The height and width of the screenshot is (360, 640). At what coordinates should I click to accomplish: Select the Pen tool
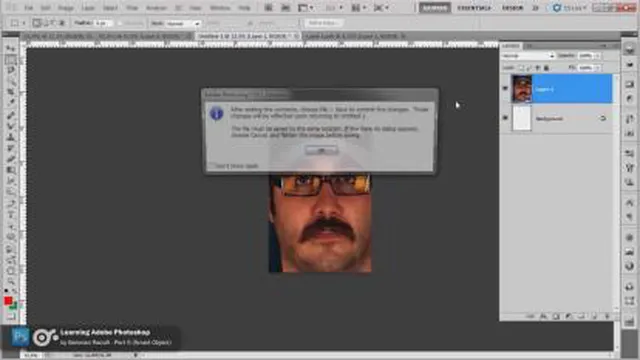(x=11, y=203)
